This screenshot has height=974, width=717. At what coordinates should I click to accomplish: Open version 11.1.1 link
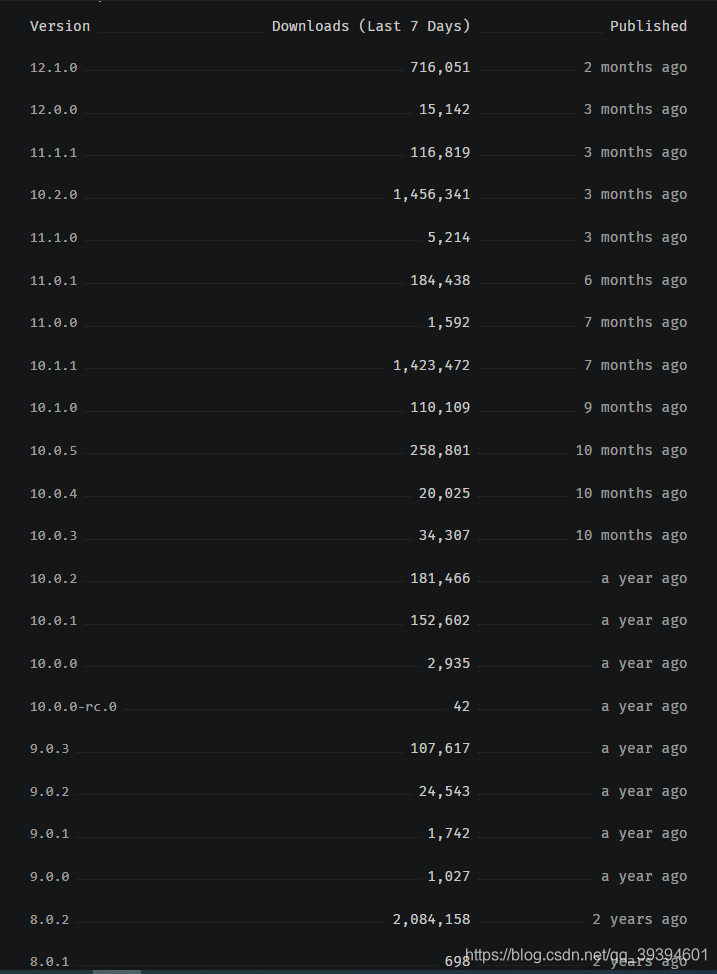click(53, 153)
